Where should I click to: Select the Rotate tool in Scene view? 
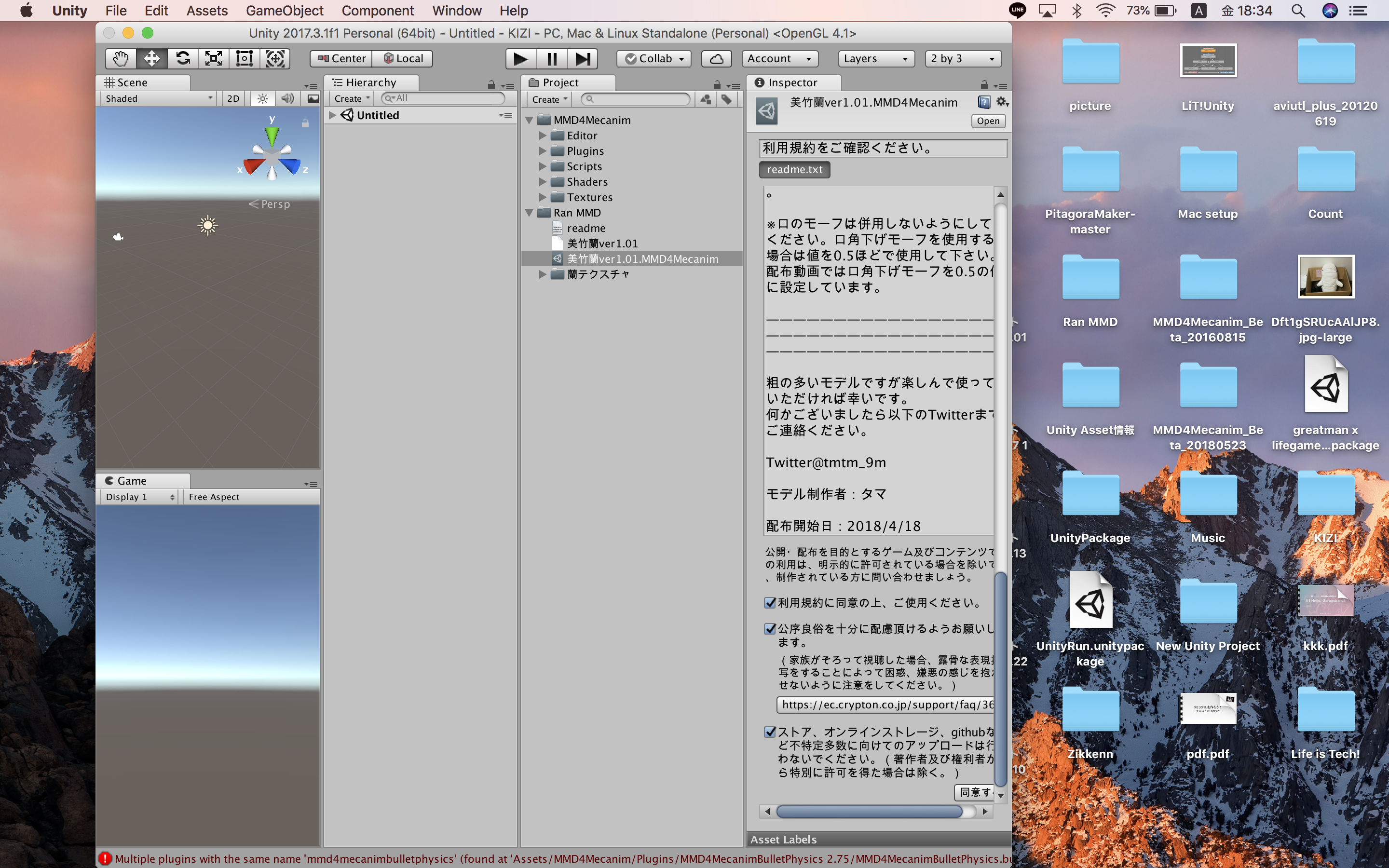[x=183, y=58]
